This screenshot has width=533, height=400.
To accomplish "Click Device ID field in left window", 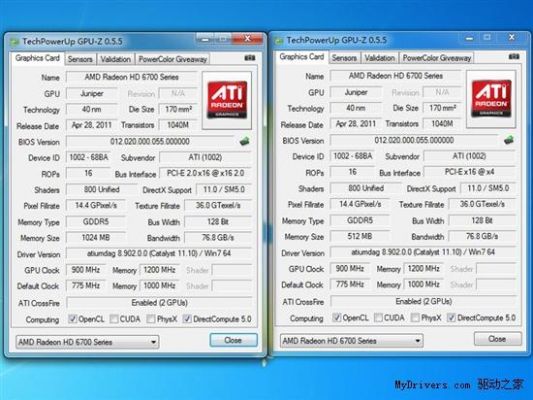I will tap(89, 157).
